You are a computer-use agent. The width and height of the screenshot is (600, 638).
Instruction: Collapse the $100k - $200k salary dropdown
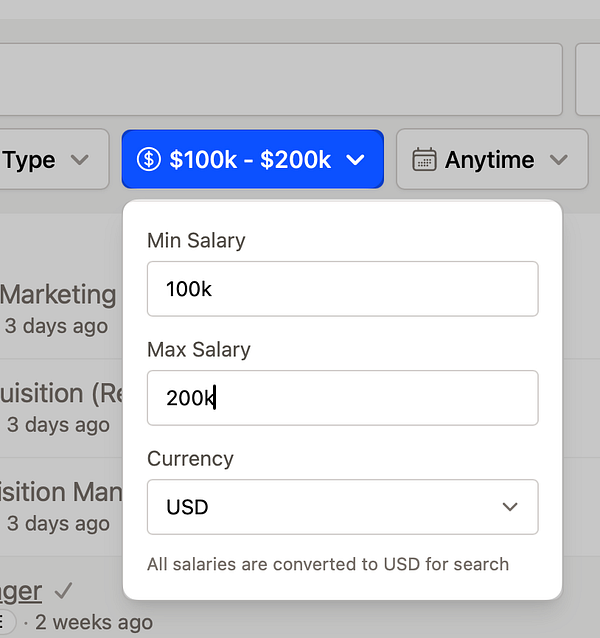point(253,159)
